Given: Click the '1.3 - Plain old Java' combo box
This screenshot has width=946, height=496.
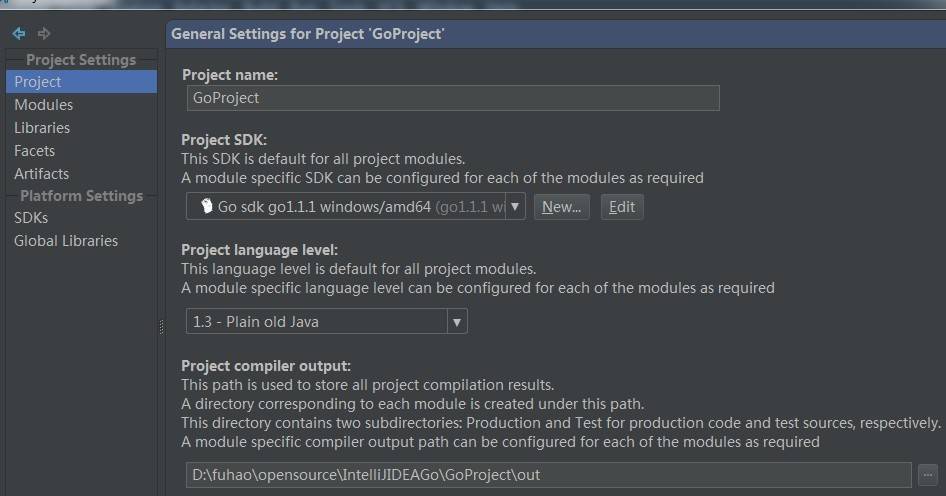Looking at the screenshot, I should [315, 322].
